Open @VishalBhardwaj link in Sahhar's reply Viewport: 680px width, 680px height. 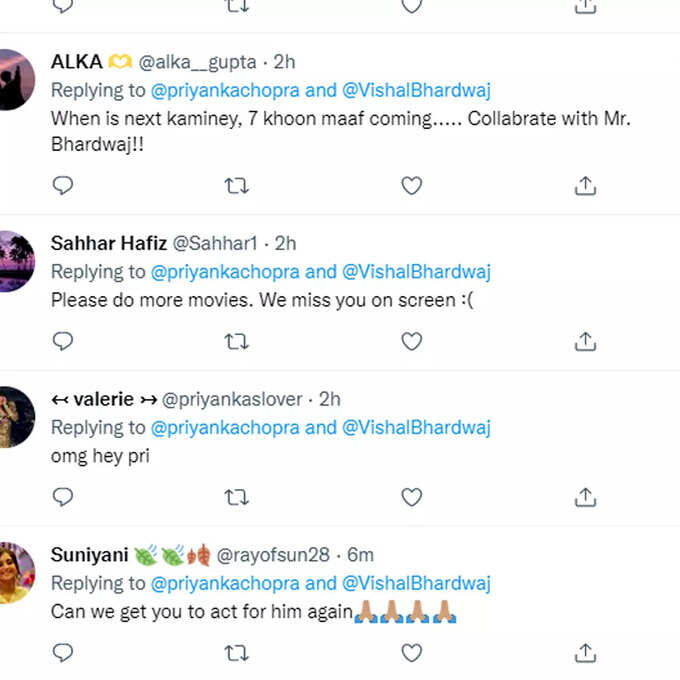point(416,272)
